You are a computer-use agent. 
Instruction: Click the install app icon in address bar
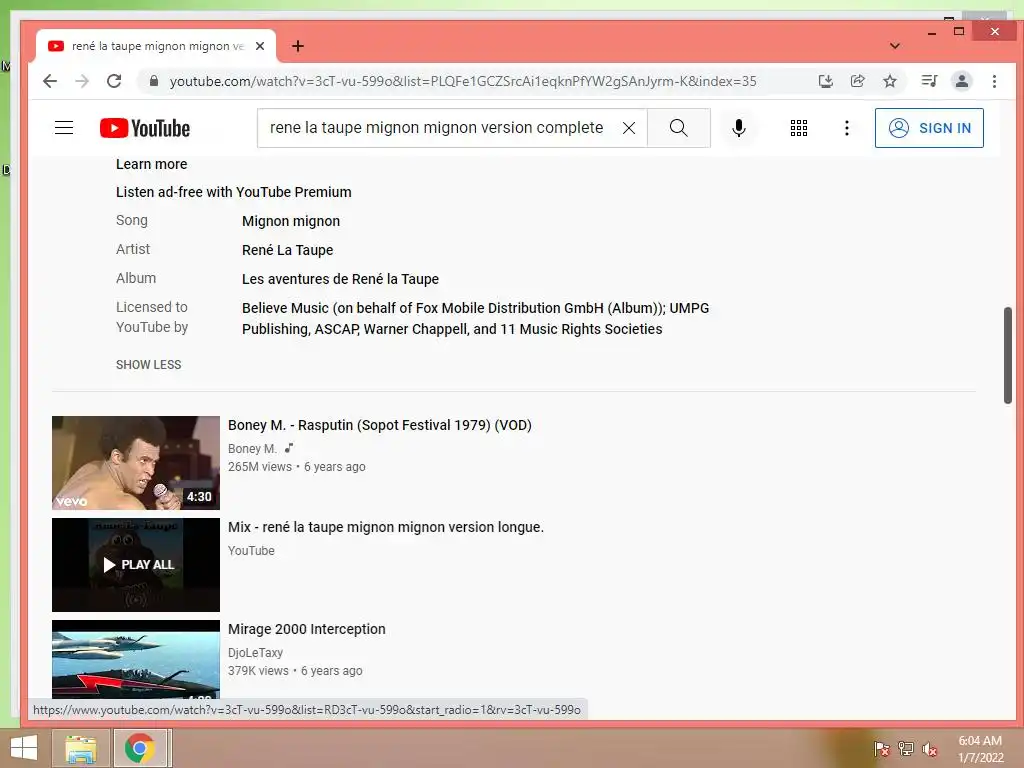(825, 81)
